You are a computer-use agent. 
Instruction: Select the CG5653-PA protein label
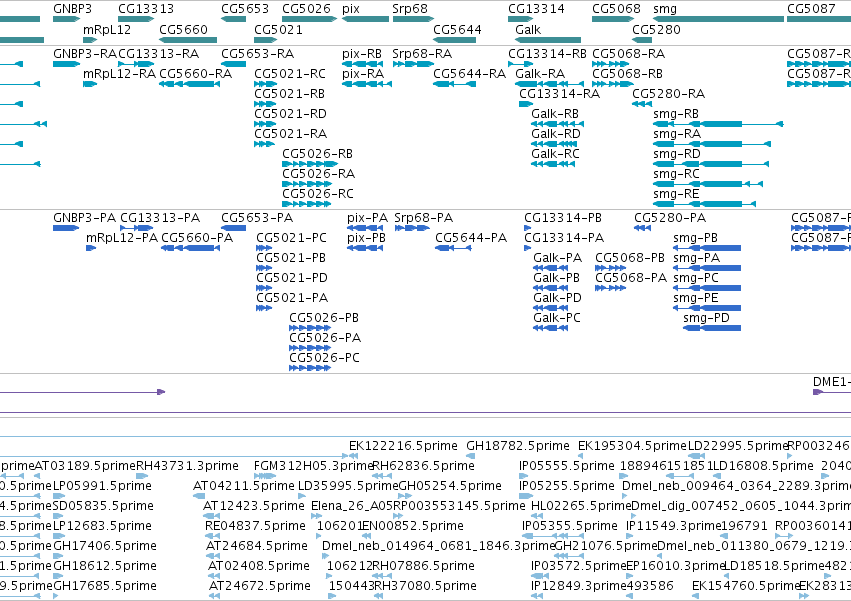(257, 218)
